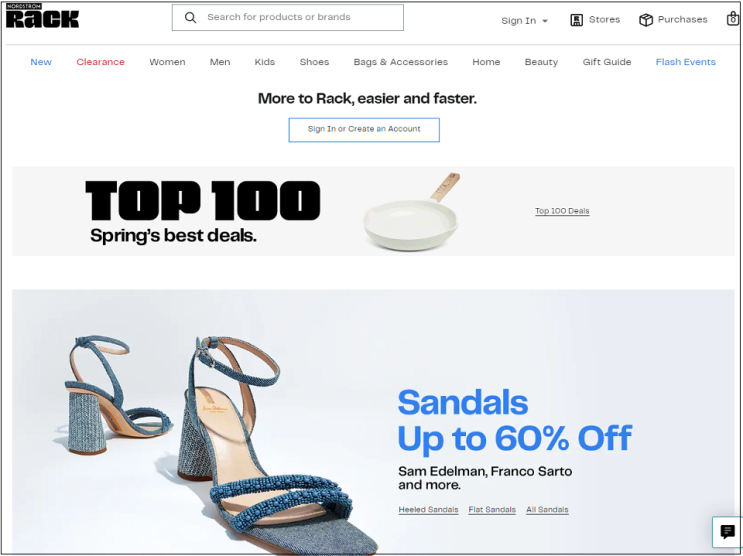Go to the Women category
The height and width of the screenshot is (556, 743).
[167, 62]
